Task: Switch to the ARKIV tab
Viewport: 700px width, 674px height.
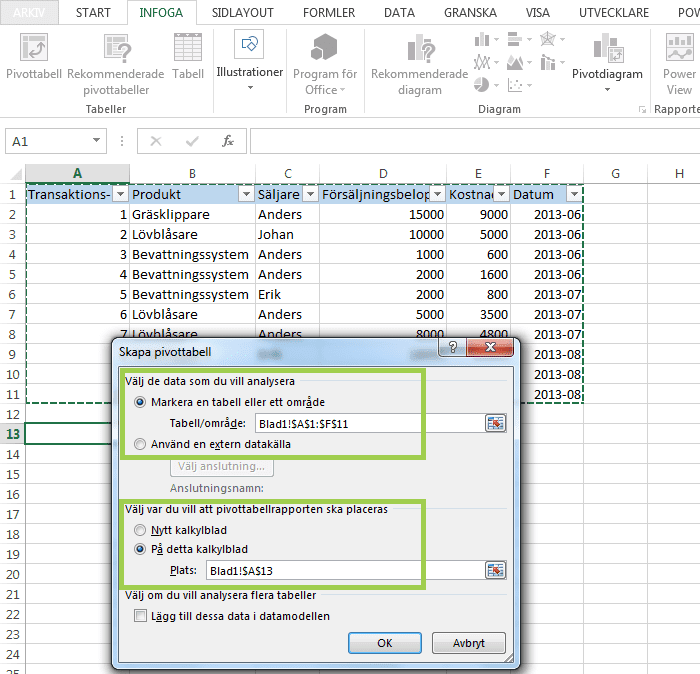Action: click(29, 12)
